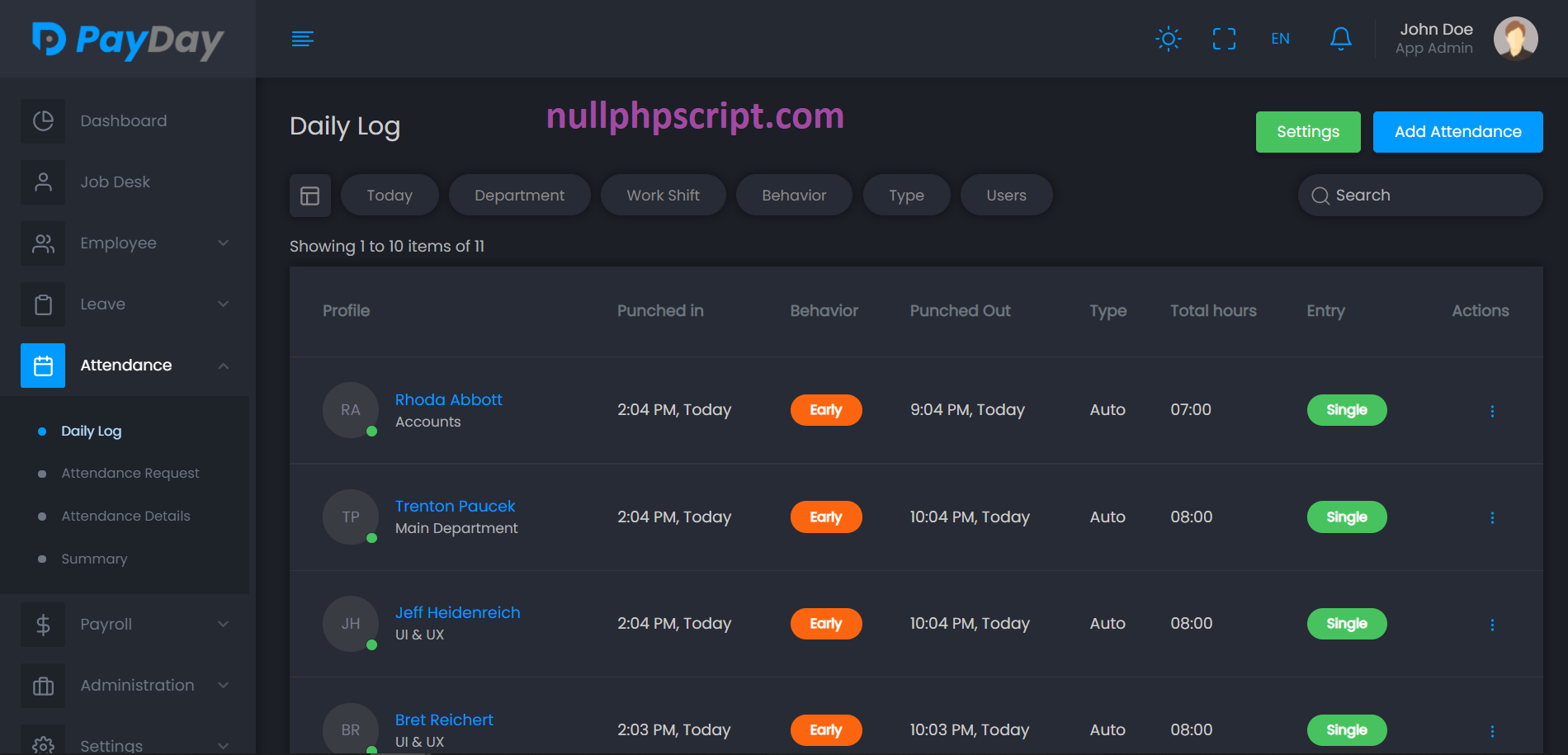Click the table column view icon
1568x755 pixels.
tap(310, 196)
